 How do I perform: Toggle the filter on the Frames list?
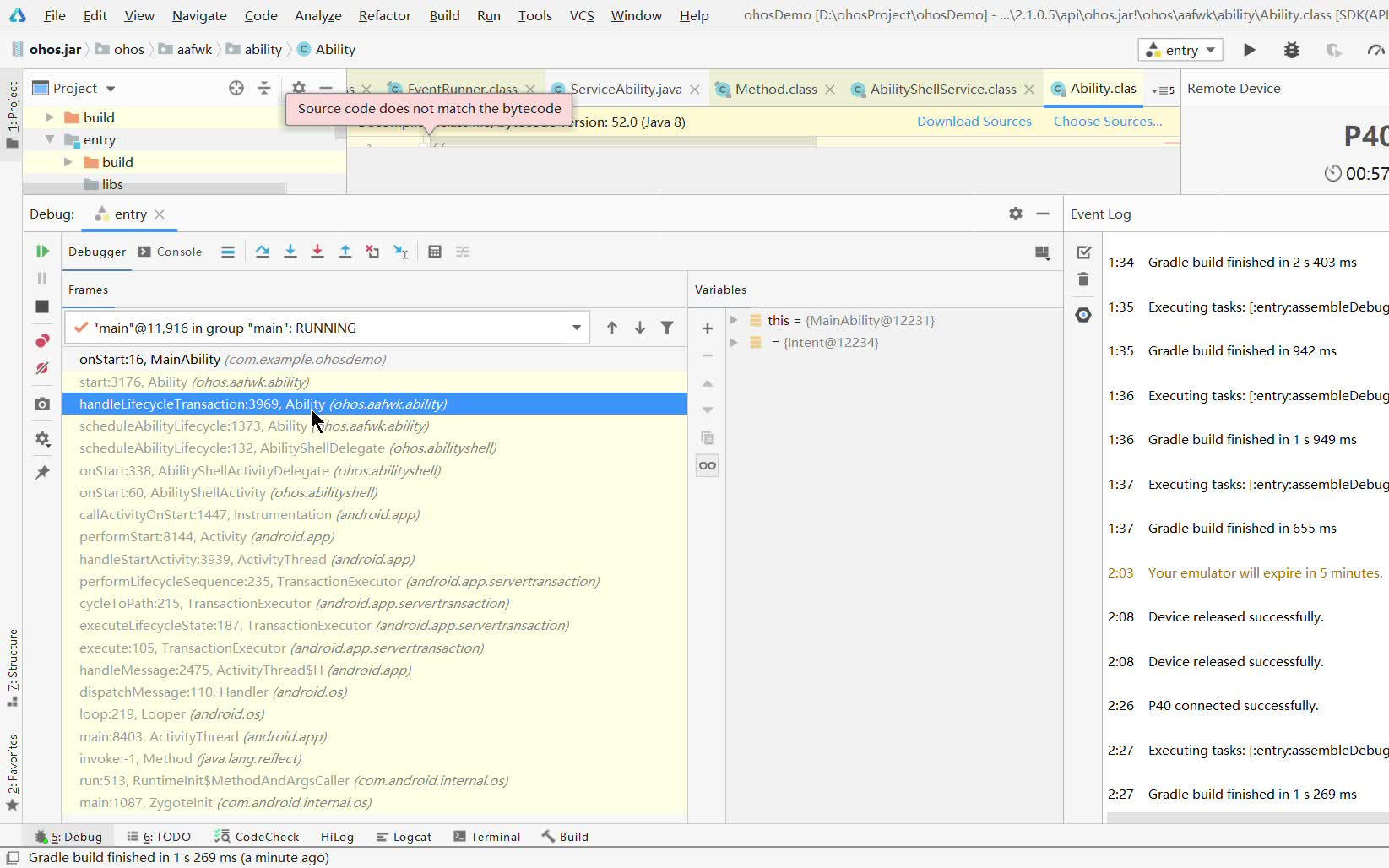(667, 328)
